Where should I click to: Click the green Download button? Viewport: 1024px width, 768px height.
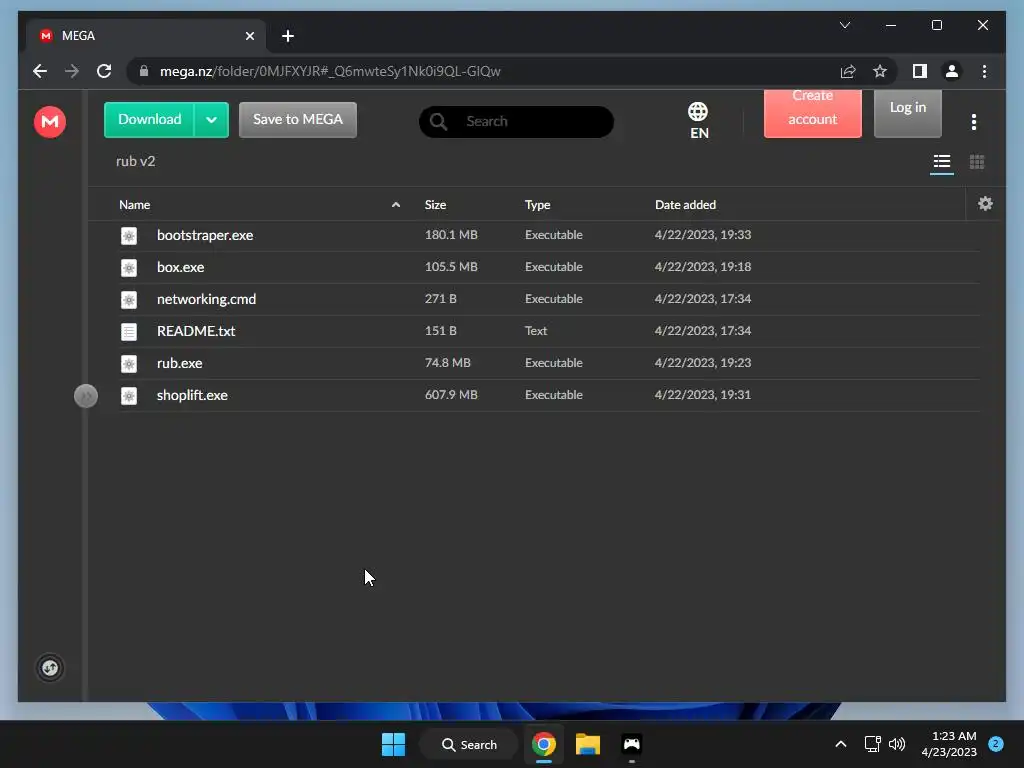pyautogui.click(x=150, y=120)
